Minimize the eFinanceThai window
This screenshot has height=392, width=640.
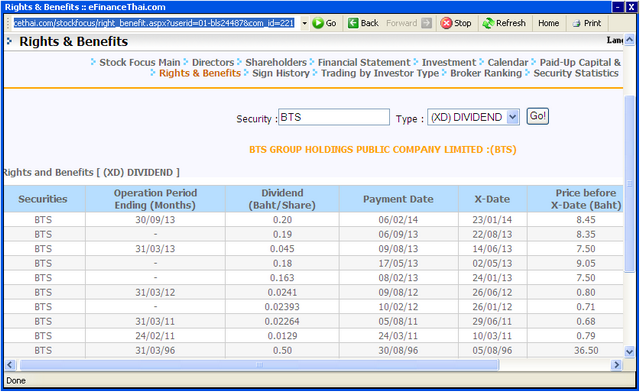coord(617,7)
